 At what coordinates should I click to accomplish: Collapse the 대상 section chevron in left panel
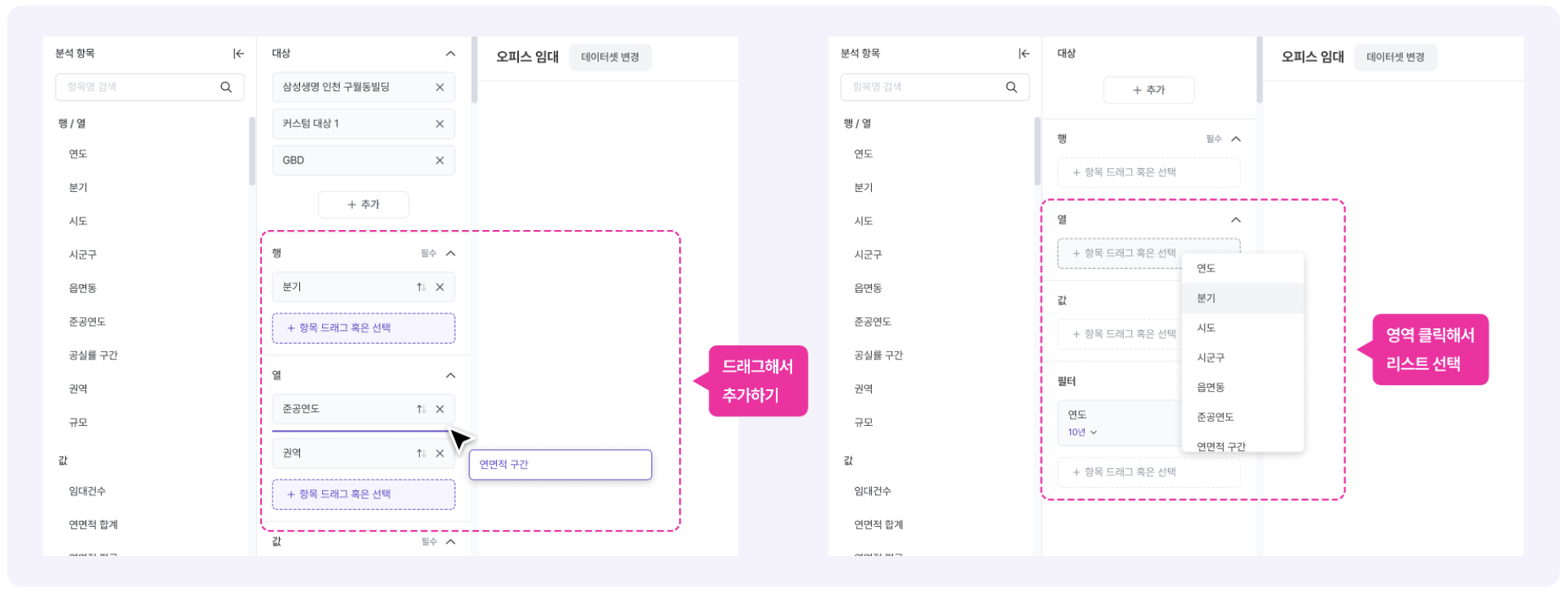coord(451,54)
